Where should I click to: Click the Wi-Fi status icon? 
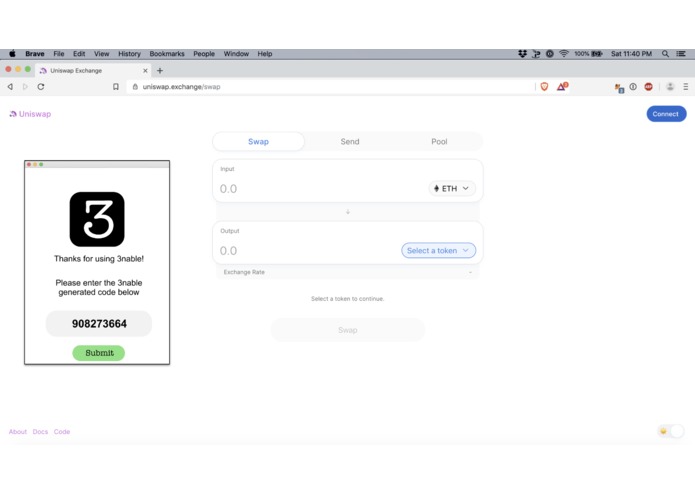563,54
